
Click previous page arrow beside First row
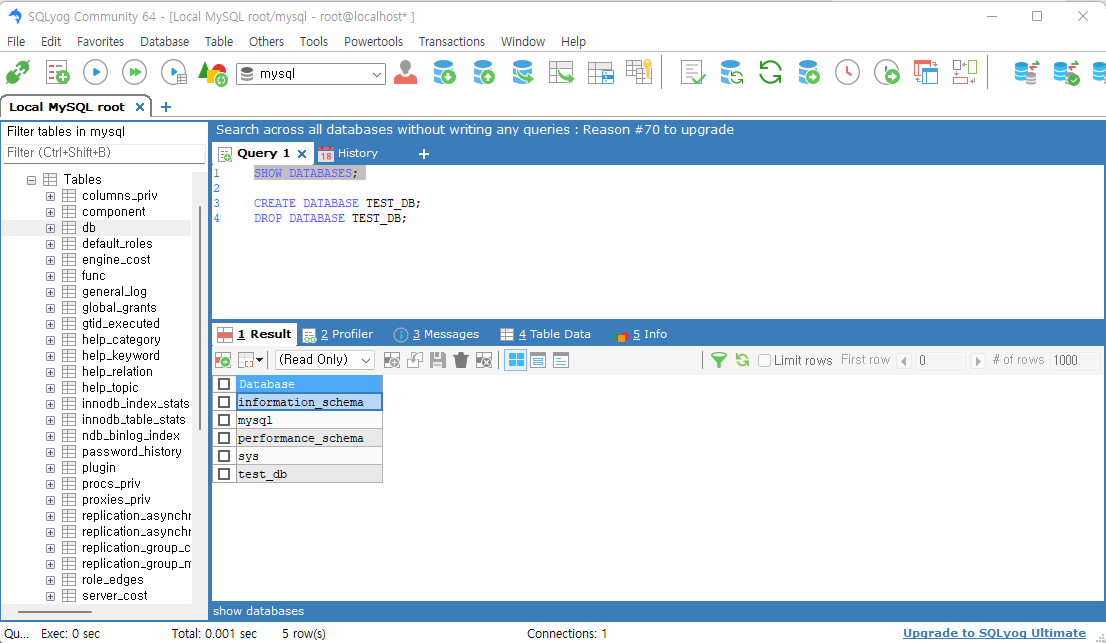[904, 361]
